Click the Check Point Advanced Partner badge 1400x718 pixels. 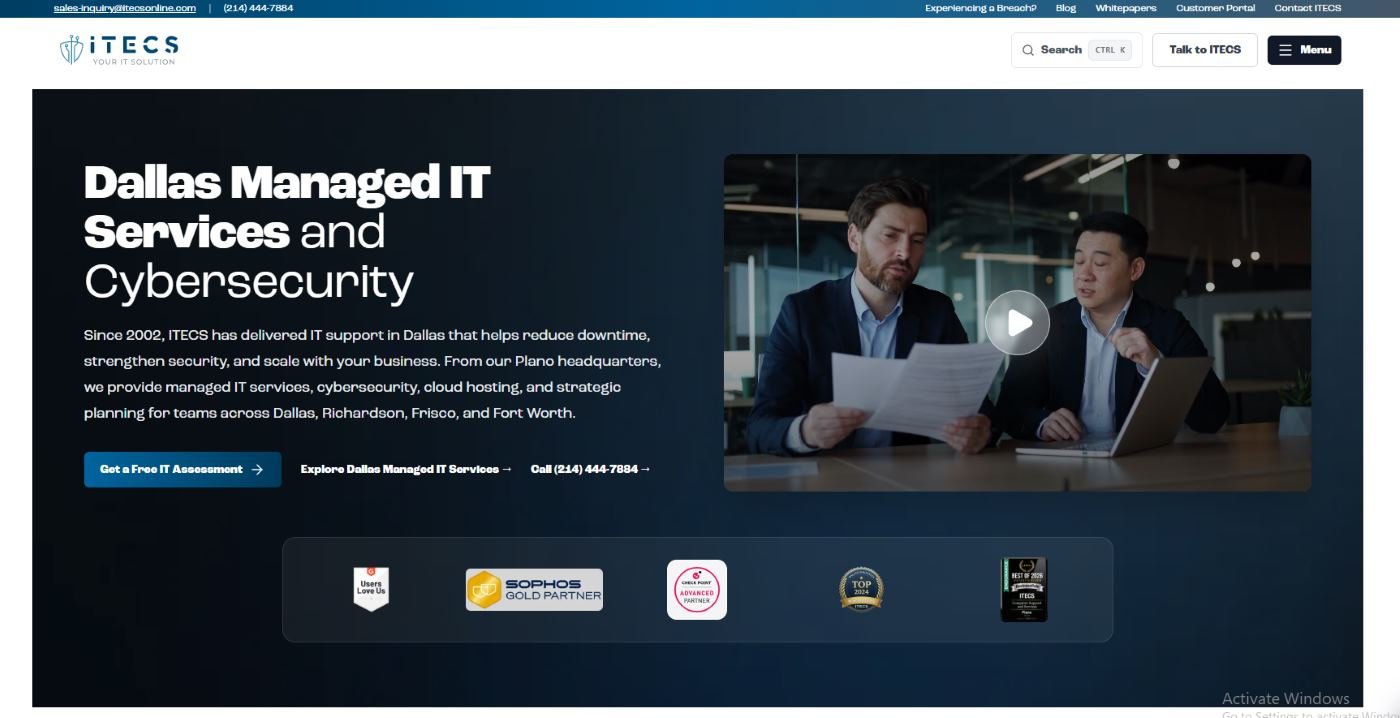coord(697,589)
